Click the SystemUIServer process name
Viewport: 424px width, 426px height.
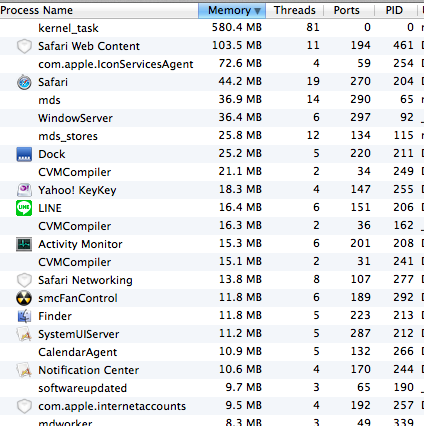(x=79, y=334)
